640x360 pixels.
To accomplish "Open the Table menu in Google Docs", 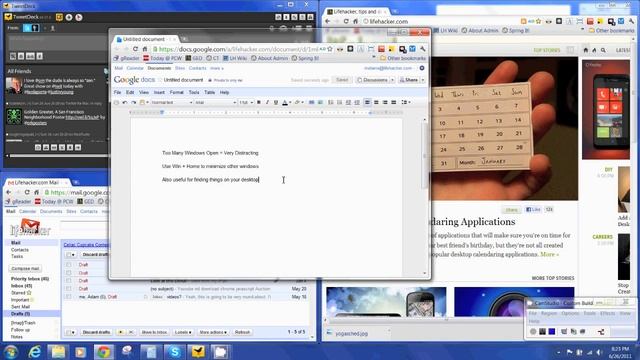I will tap(209, 93).
